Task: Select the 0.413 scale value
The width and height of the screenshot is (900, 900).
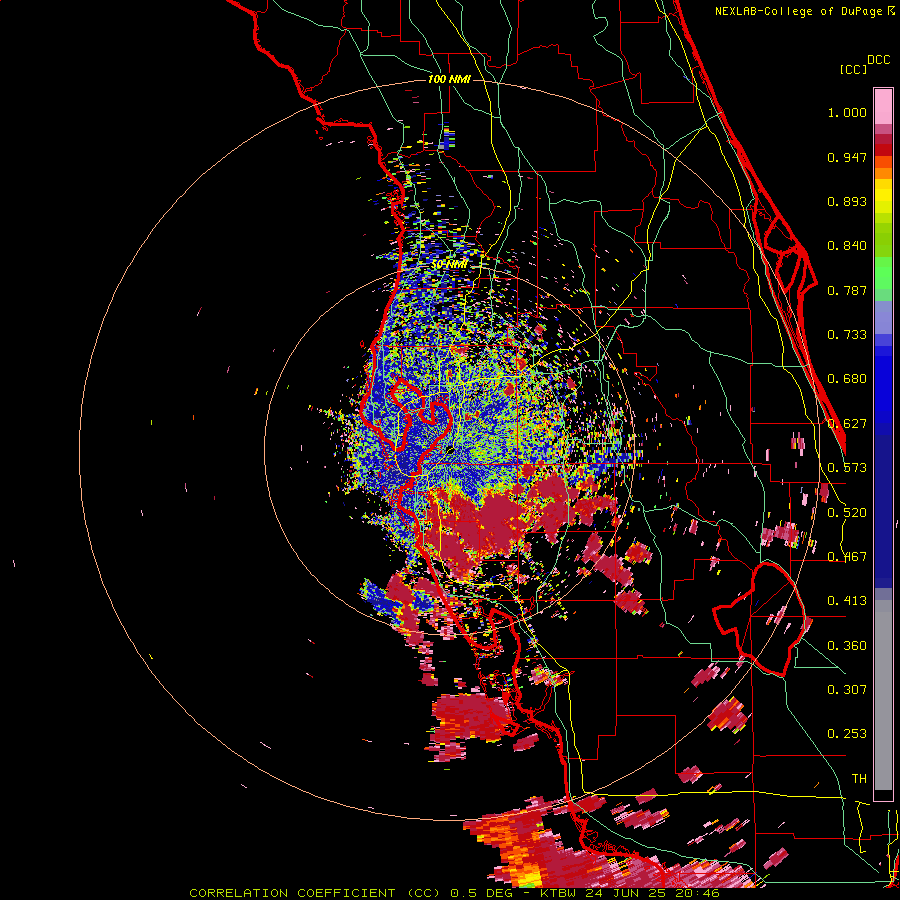Action: 847,601
